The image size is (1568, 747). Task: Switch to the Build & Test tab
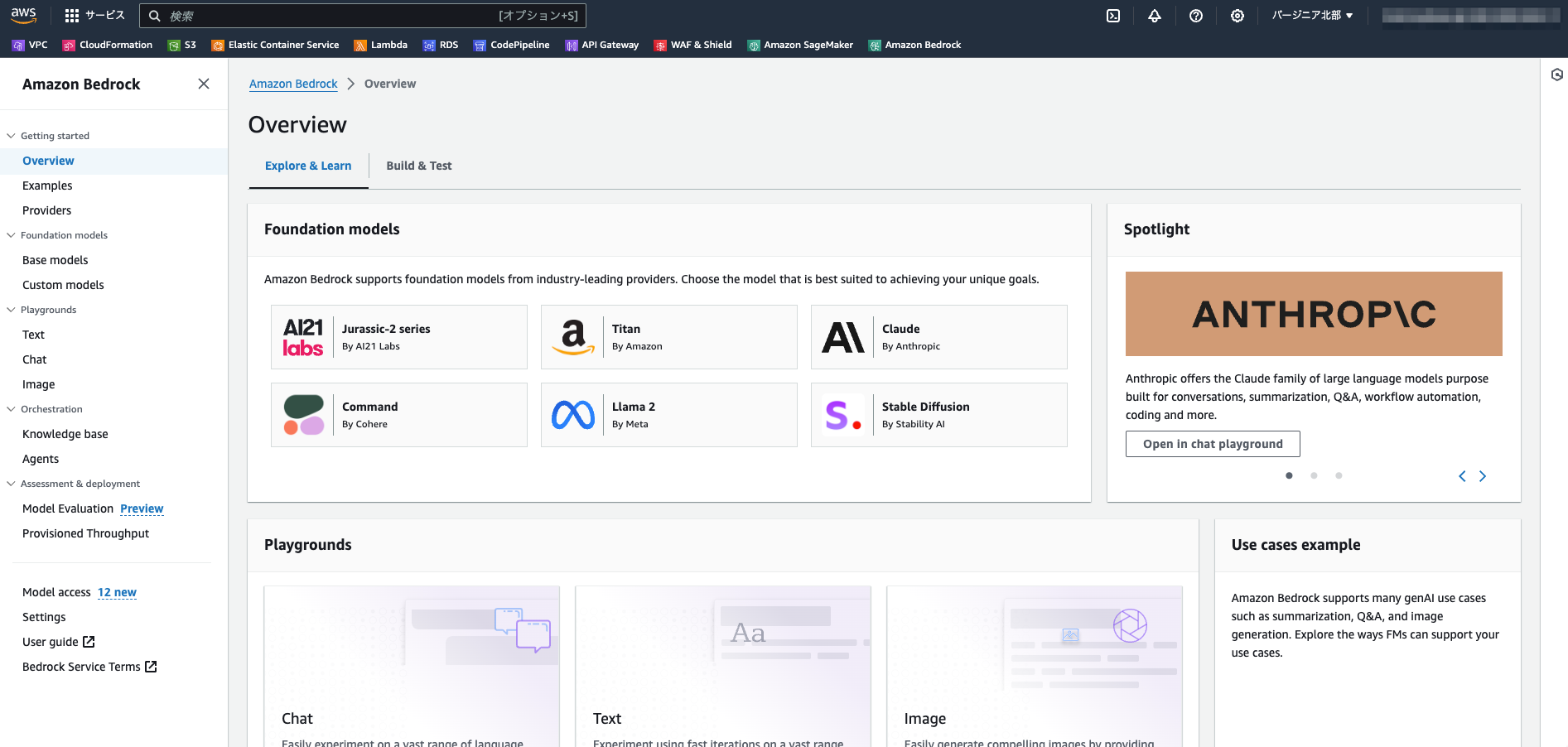419,166
